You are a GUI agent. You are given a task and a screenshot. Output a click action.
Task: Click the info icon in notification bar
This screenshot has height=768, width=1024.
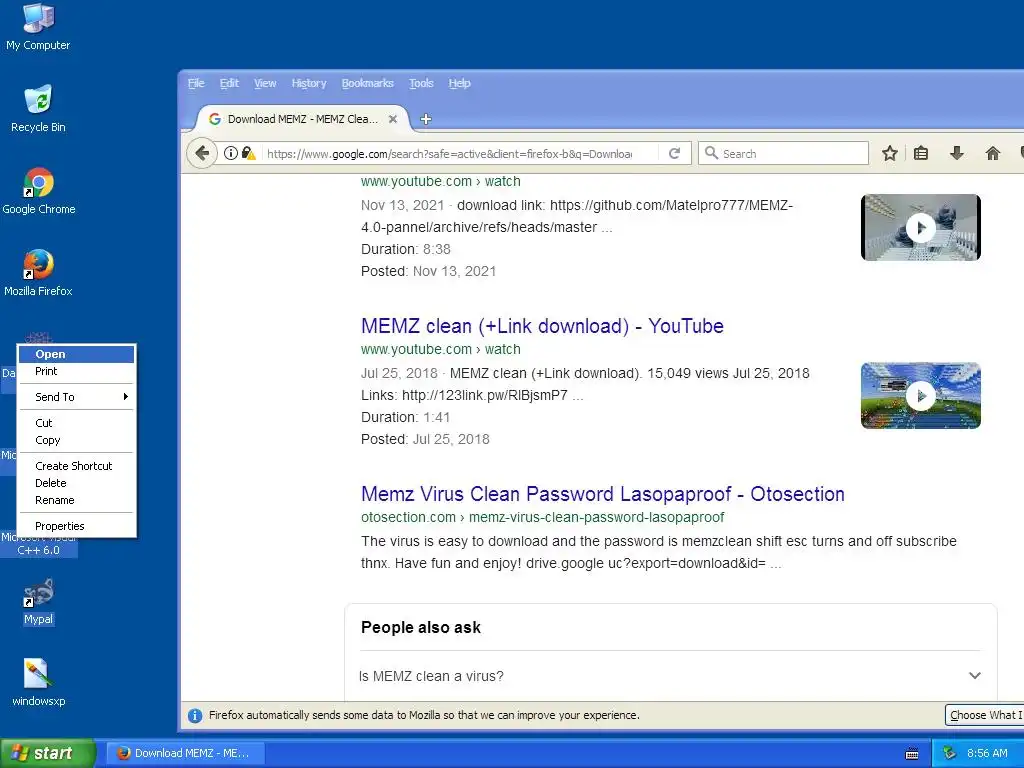point(195,716)
